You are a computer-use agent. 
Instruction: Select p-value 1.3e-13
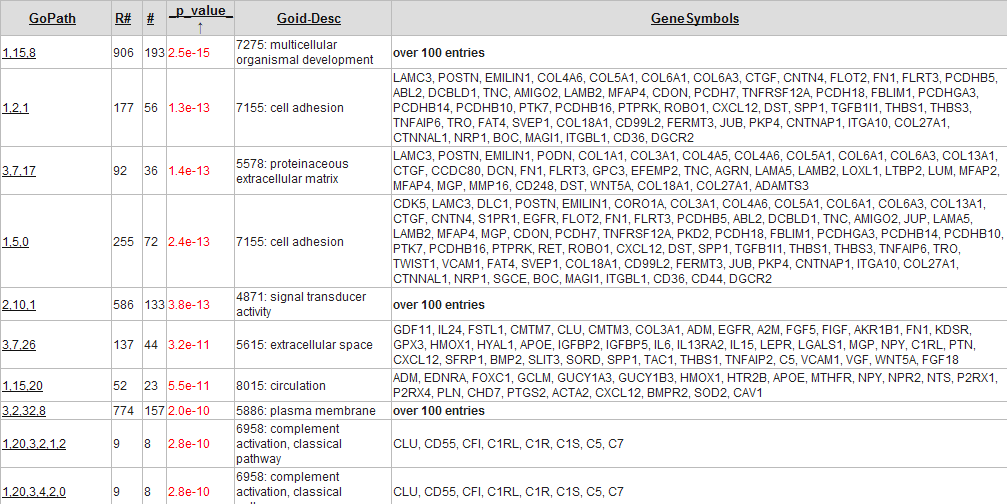(188, 107)
